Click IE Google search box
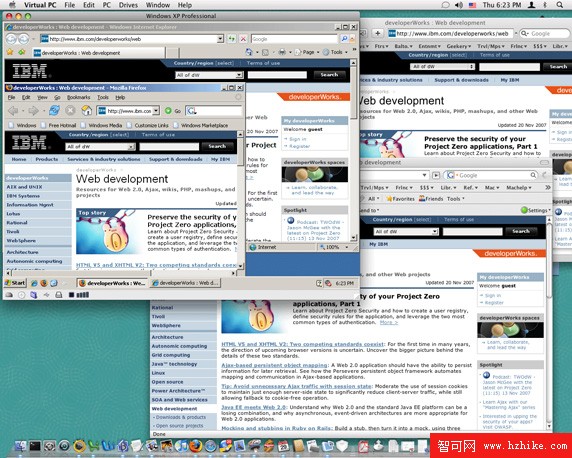Screen dimensions: 572x458 pos(294,39)
